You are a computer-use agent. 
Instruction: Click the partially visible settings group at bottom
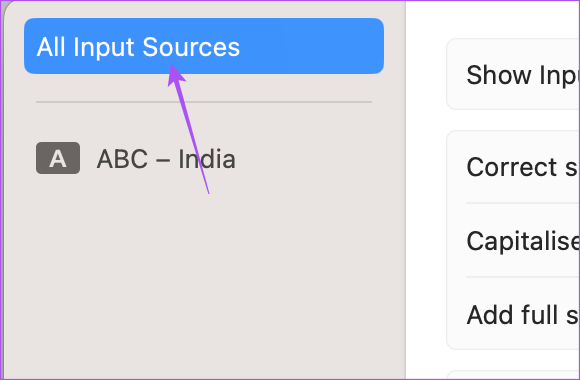pyautogui.click(x=513, y=374)
